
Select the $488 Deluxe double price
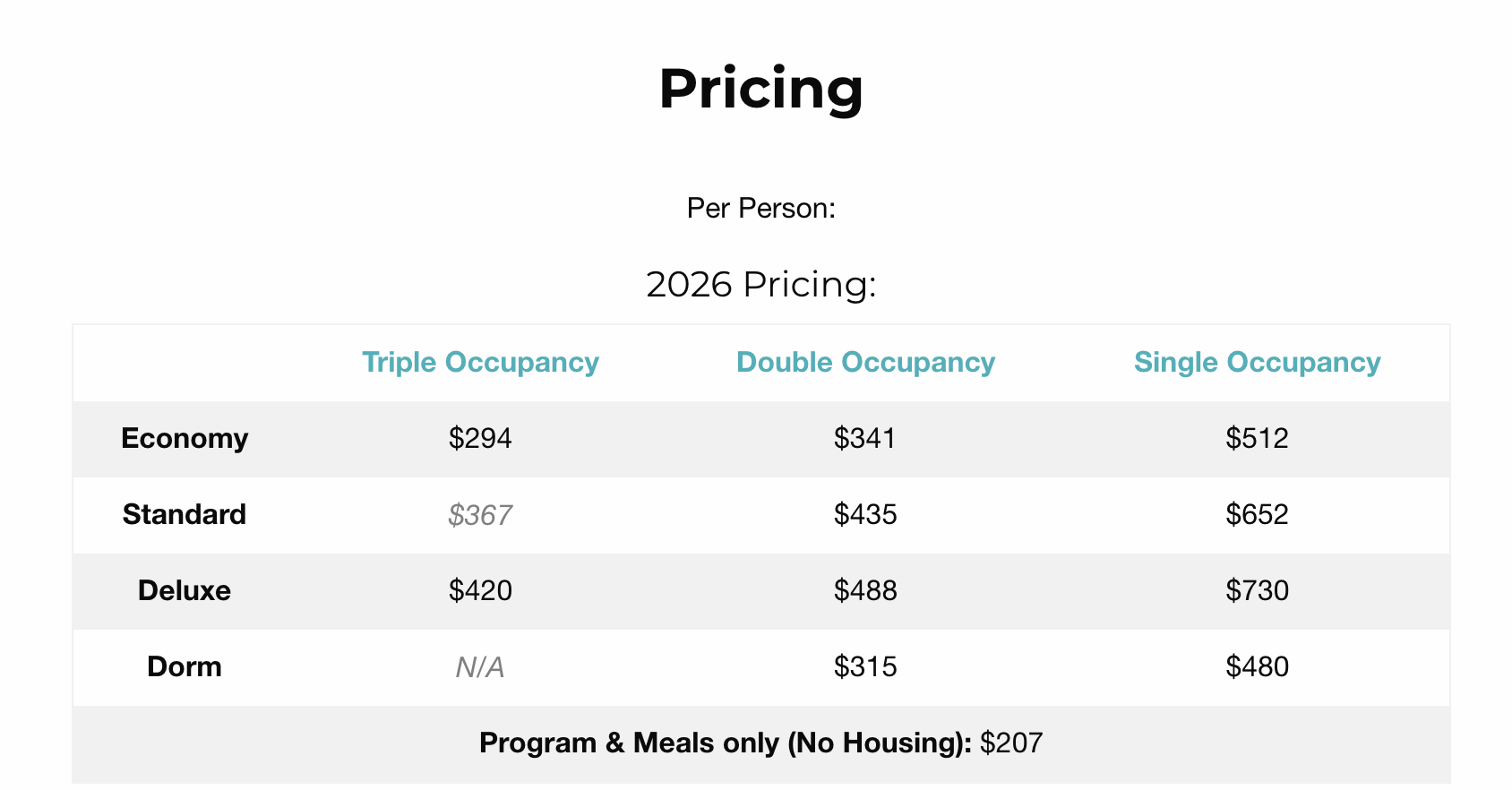coord(865,590)
